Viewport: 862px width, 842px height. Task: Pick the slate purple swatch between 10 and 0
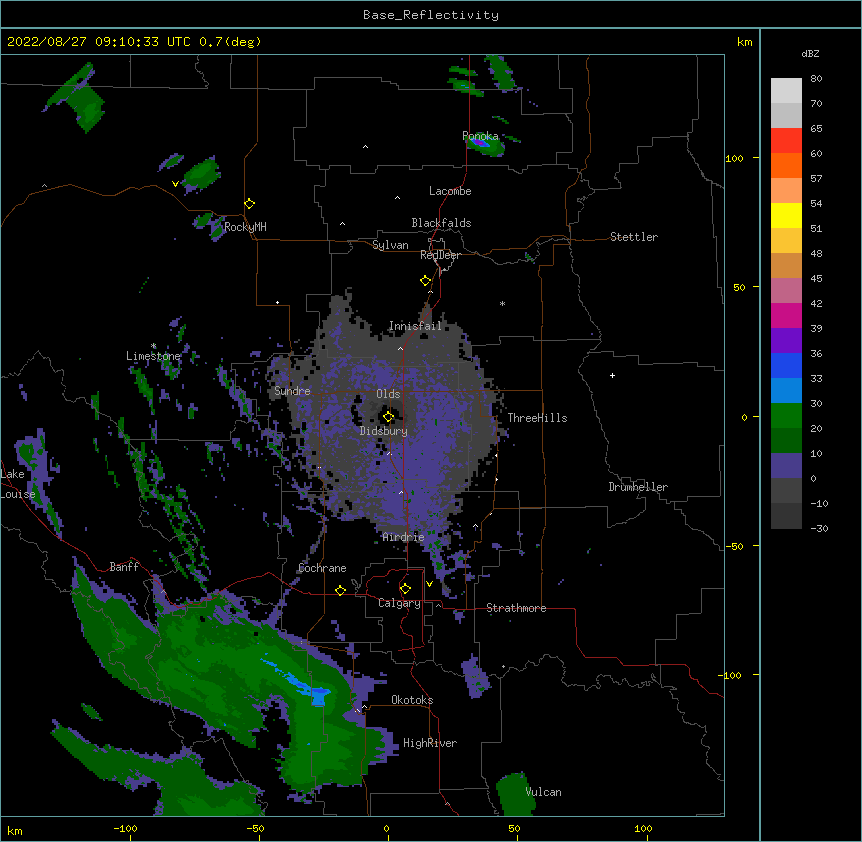(786, 466)
